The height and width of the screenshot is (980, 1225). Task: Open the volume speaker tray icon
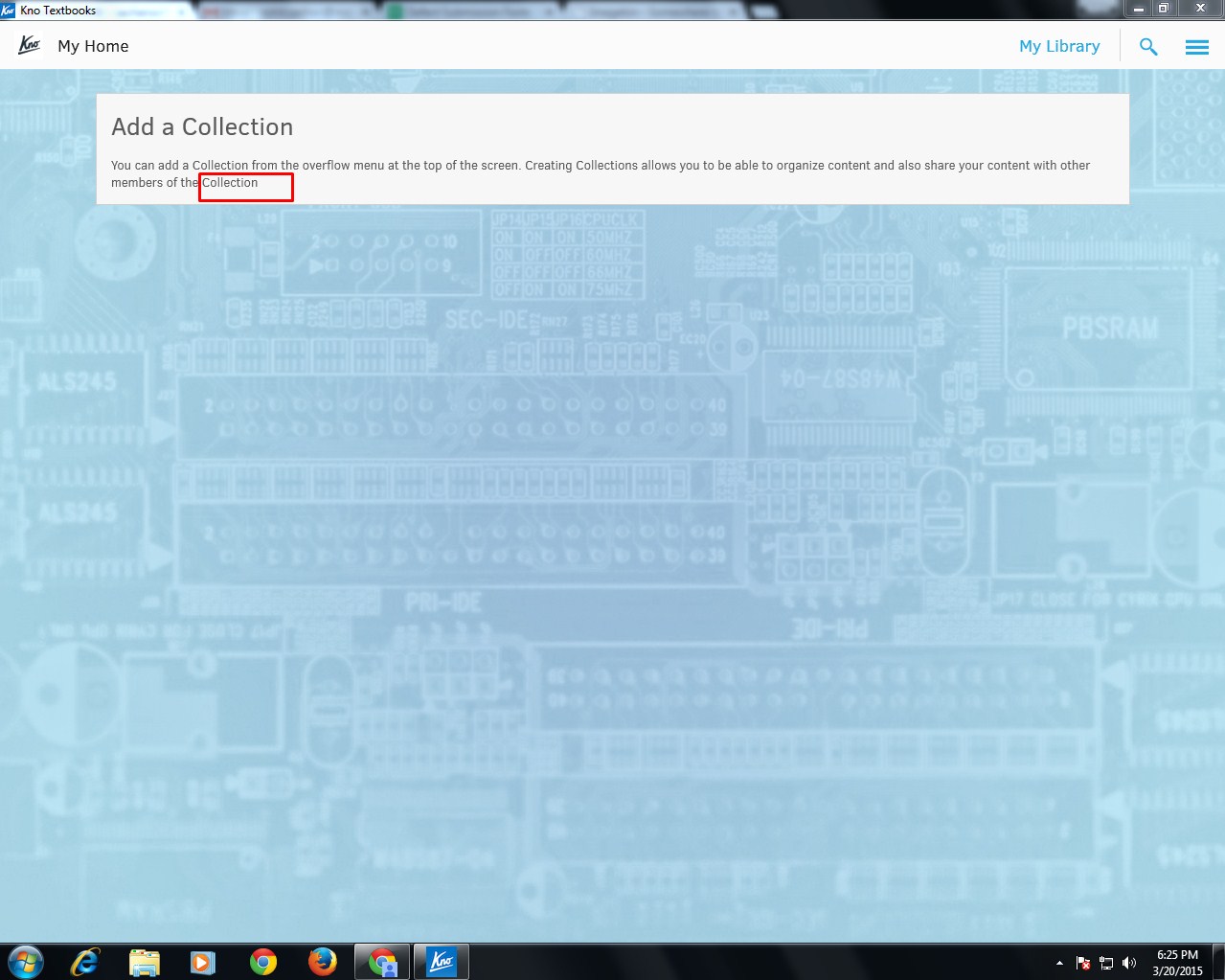pos(1129,963)
